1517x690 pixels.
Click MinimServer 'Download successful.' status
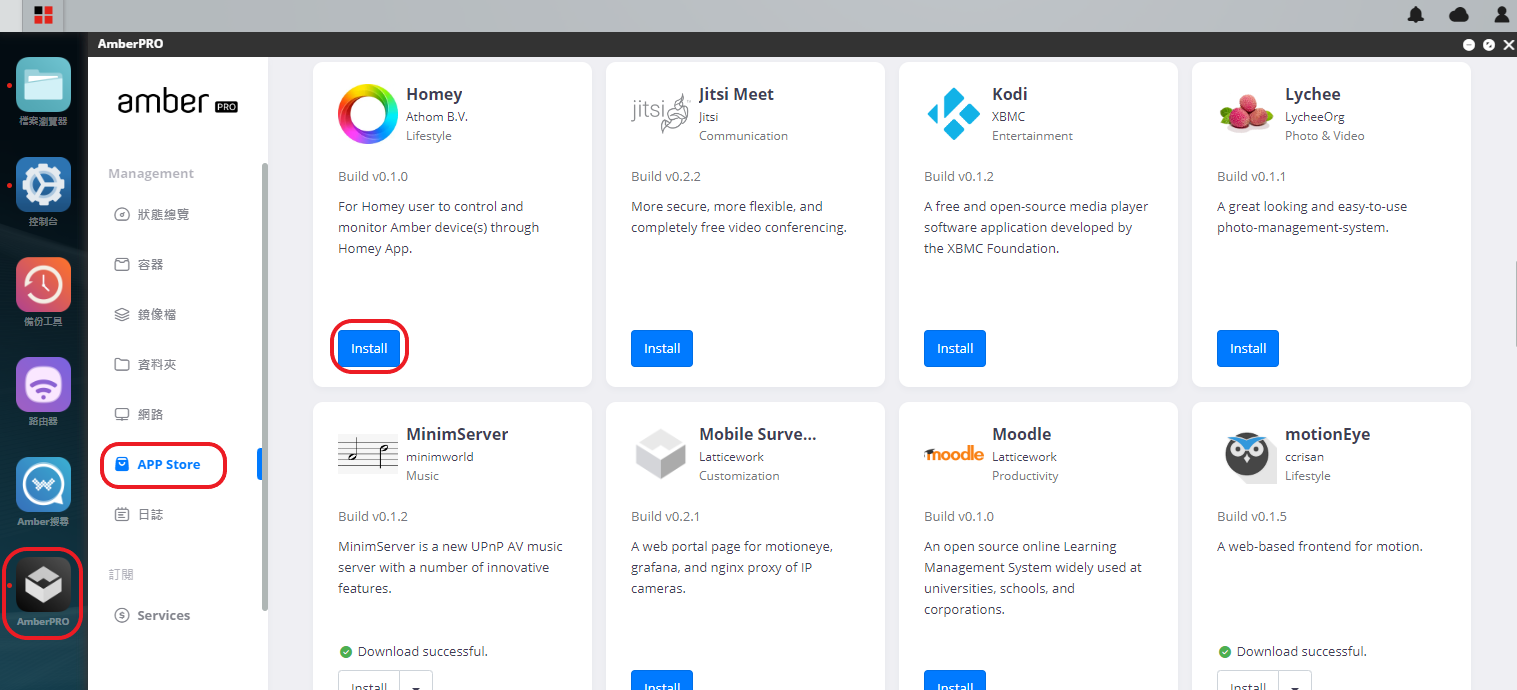422,651
